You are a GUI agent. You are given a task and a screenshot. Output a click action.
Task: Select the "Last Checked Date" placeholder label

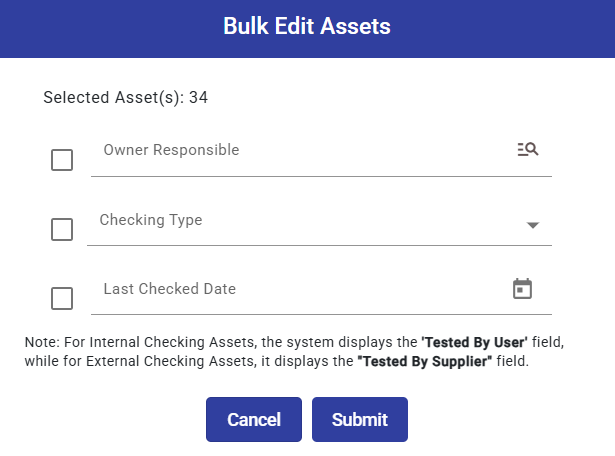tap(170, 289)
